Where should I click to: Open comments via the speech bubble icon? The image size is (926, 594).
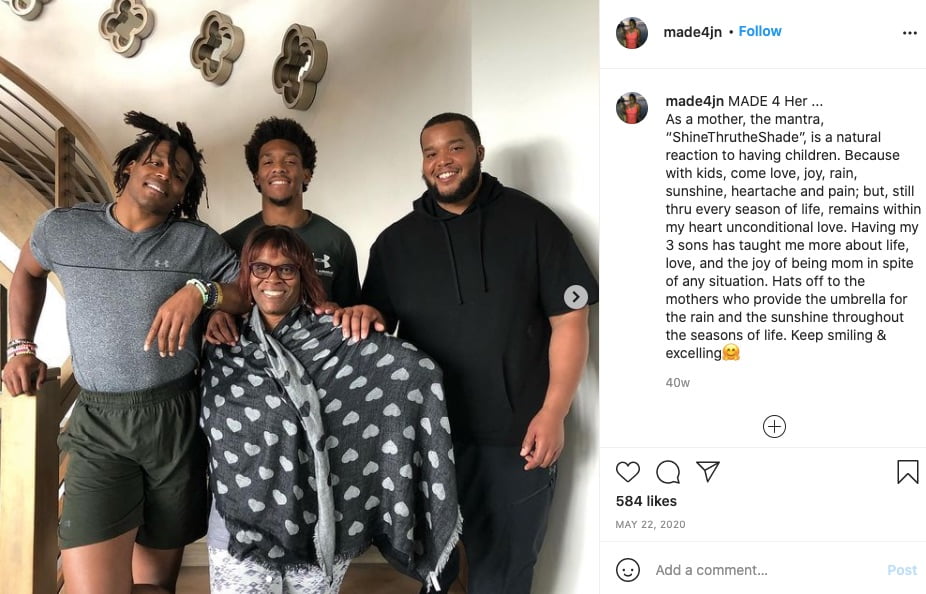coord(668,472)
